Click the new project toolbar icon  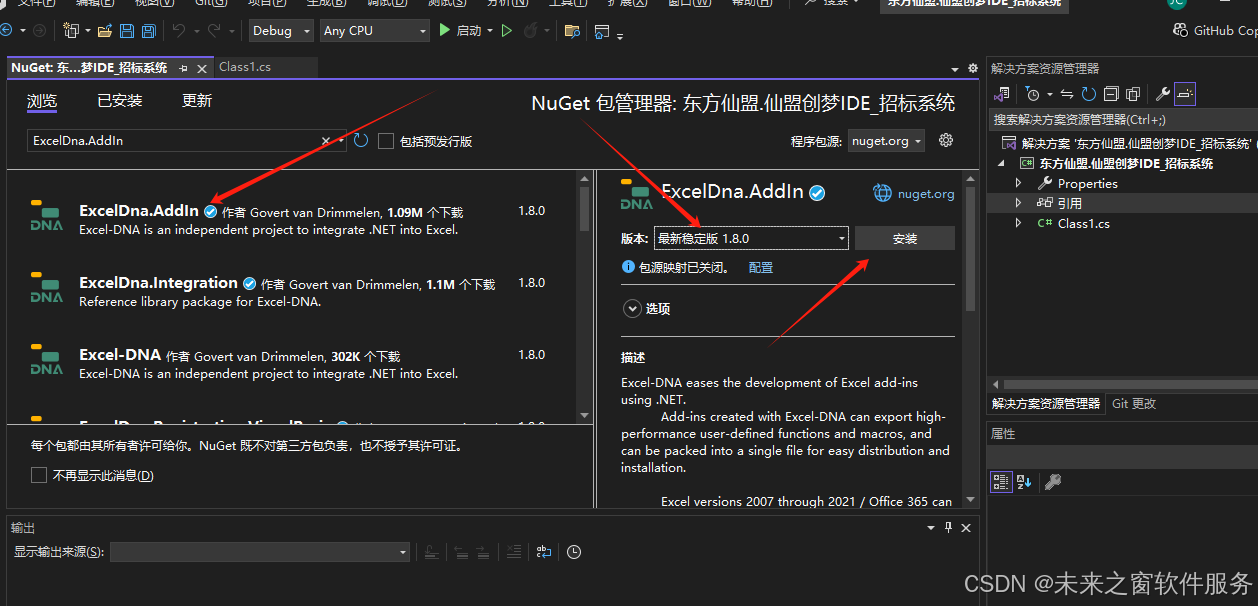tap(71, 31)
